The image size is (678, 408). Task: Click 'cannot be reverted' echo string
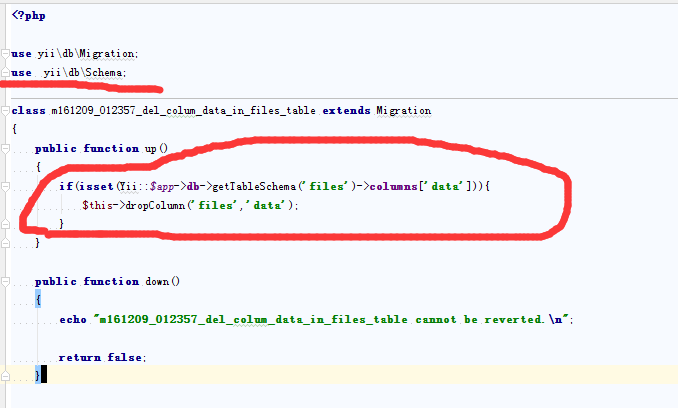coord(479,320)
